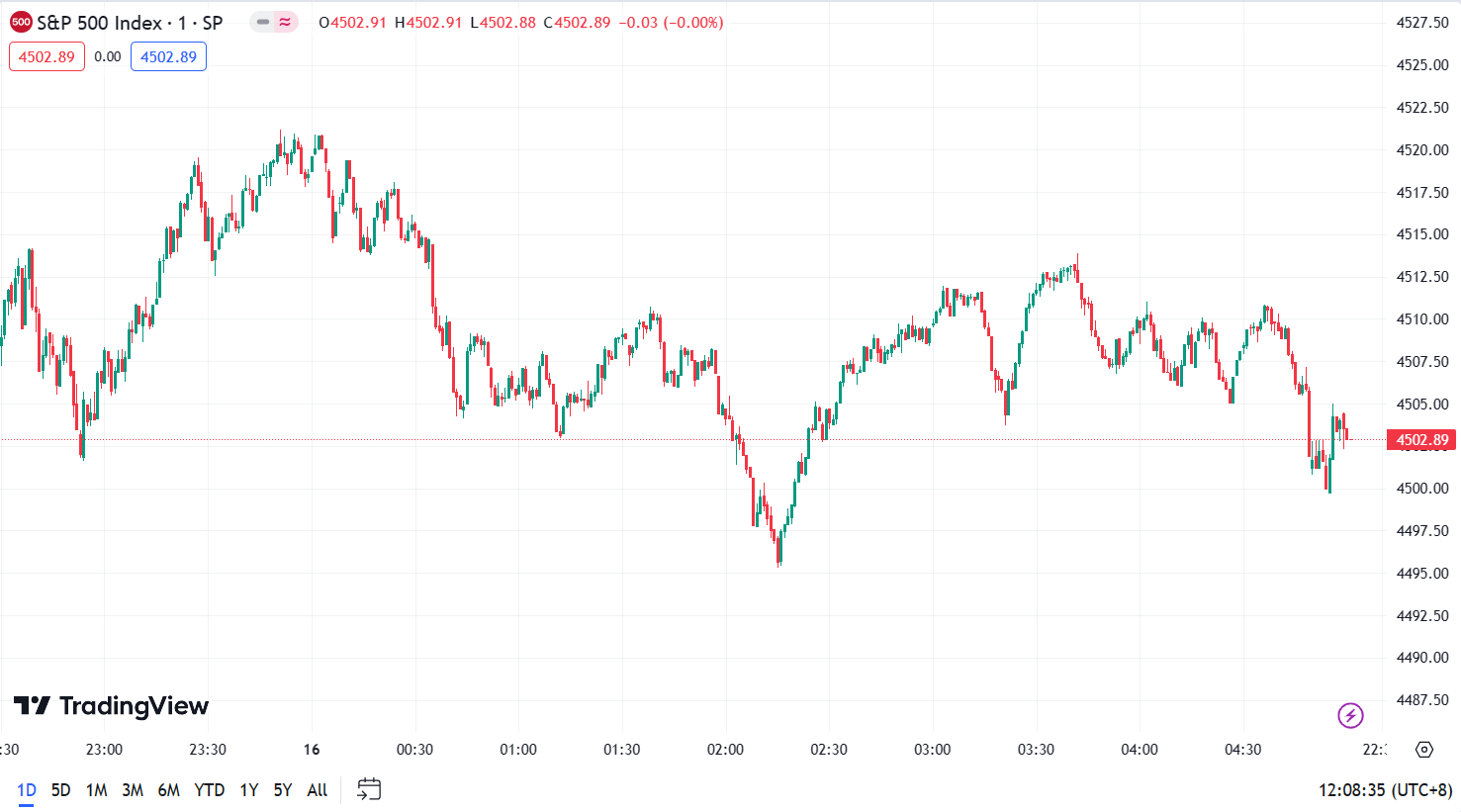Click the gray market status dash indicator
Viewport: 1461px width, 812px height.
click(263, 22)
